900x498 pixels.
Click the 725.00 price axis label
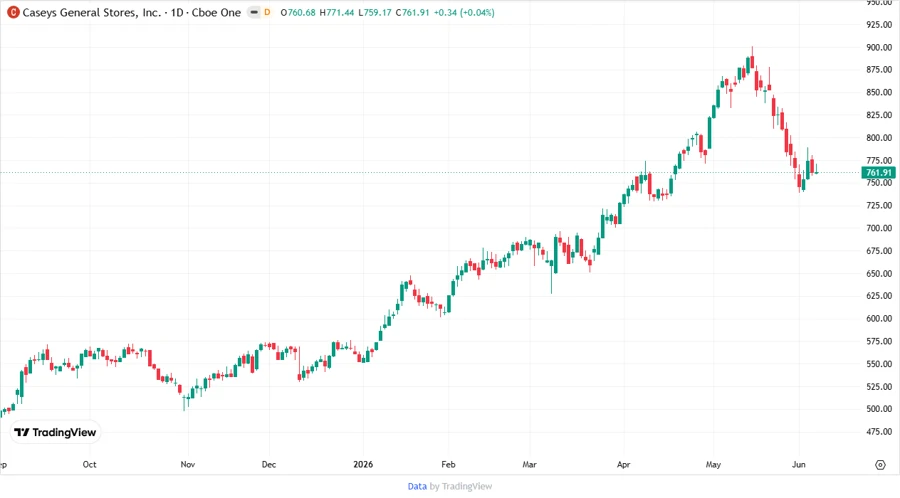pos(879,205)
